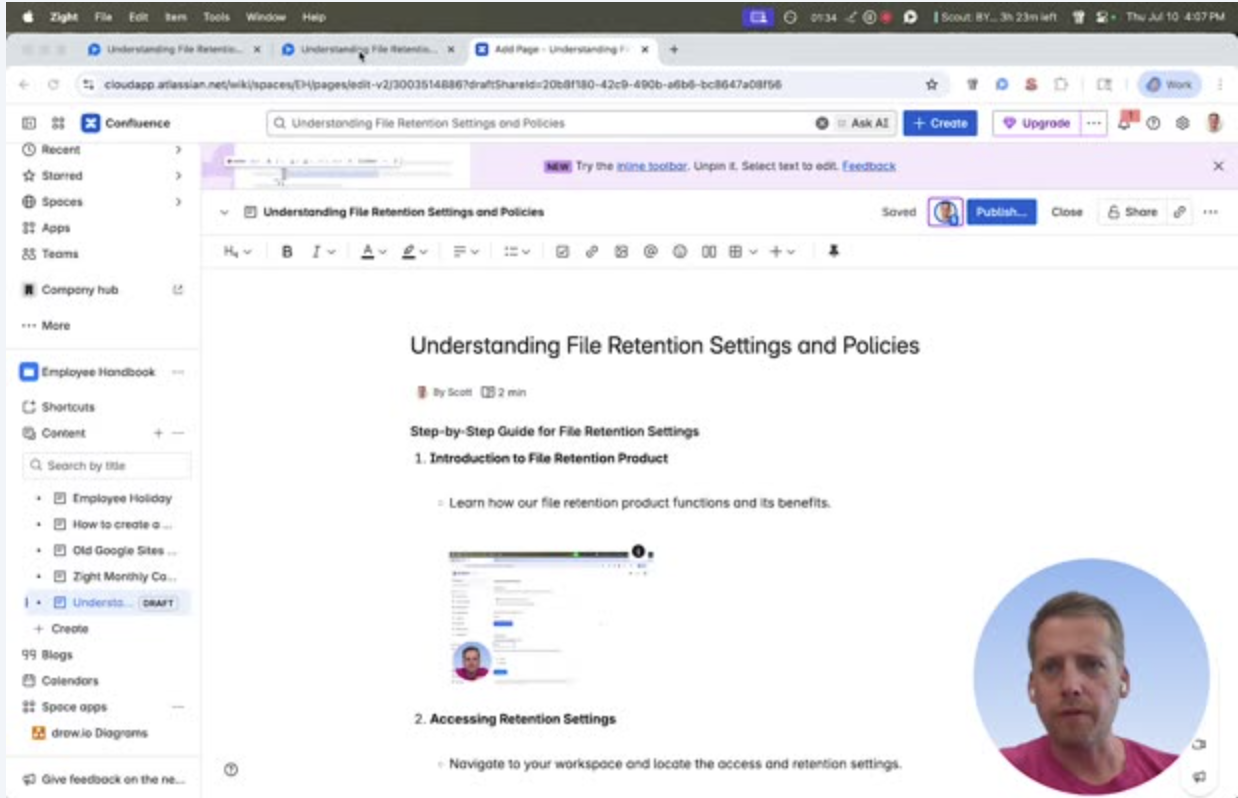Open Zight Monthly page in tree

tap(124, 576)
